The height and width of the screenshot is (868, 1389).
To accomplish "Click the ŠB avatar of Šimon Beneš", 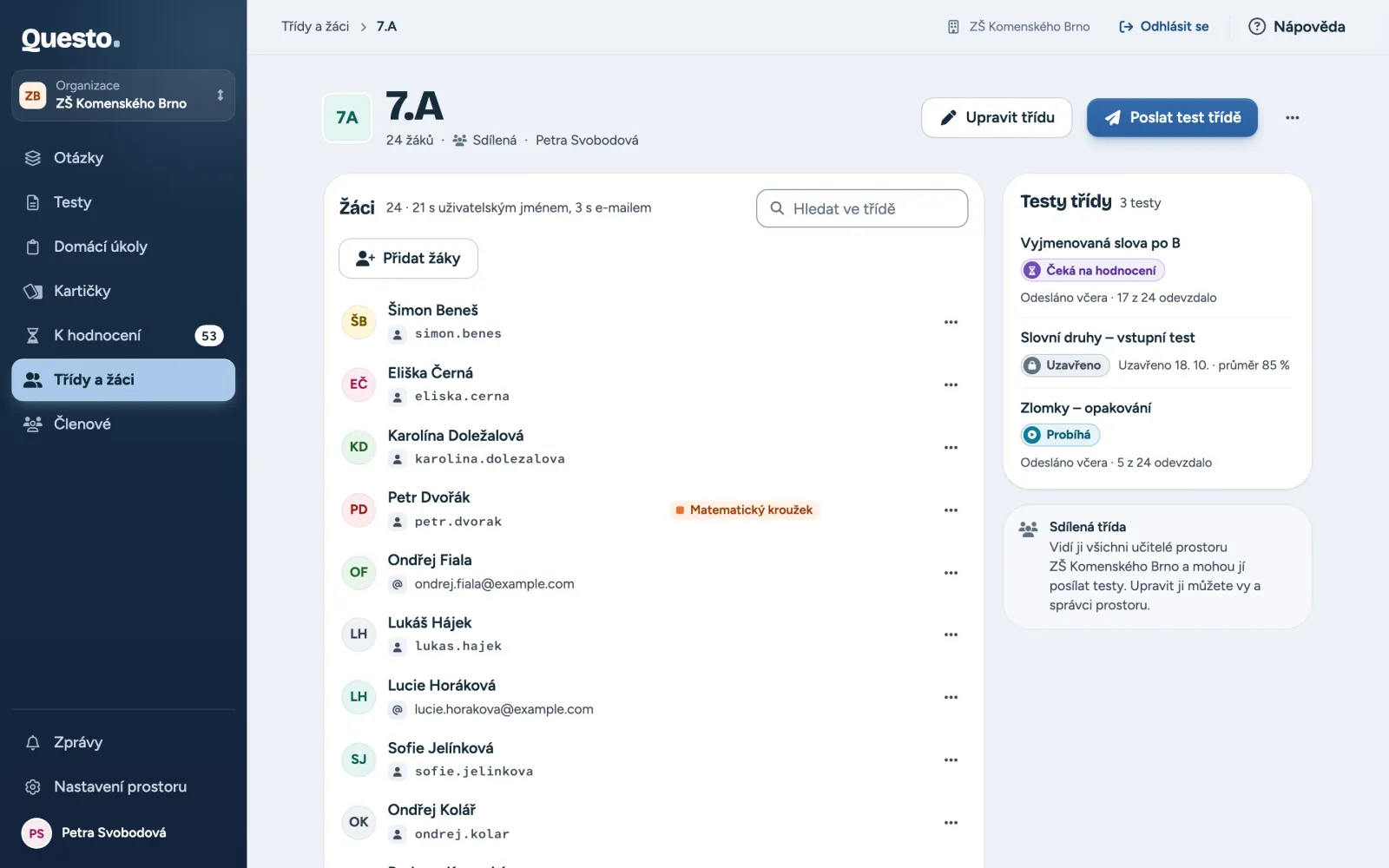I will pos(359,321).
